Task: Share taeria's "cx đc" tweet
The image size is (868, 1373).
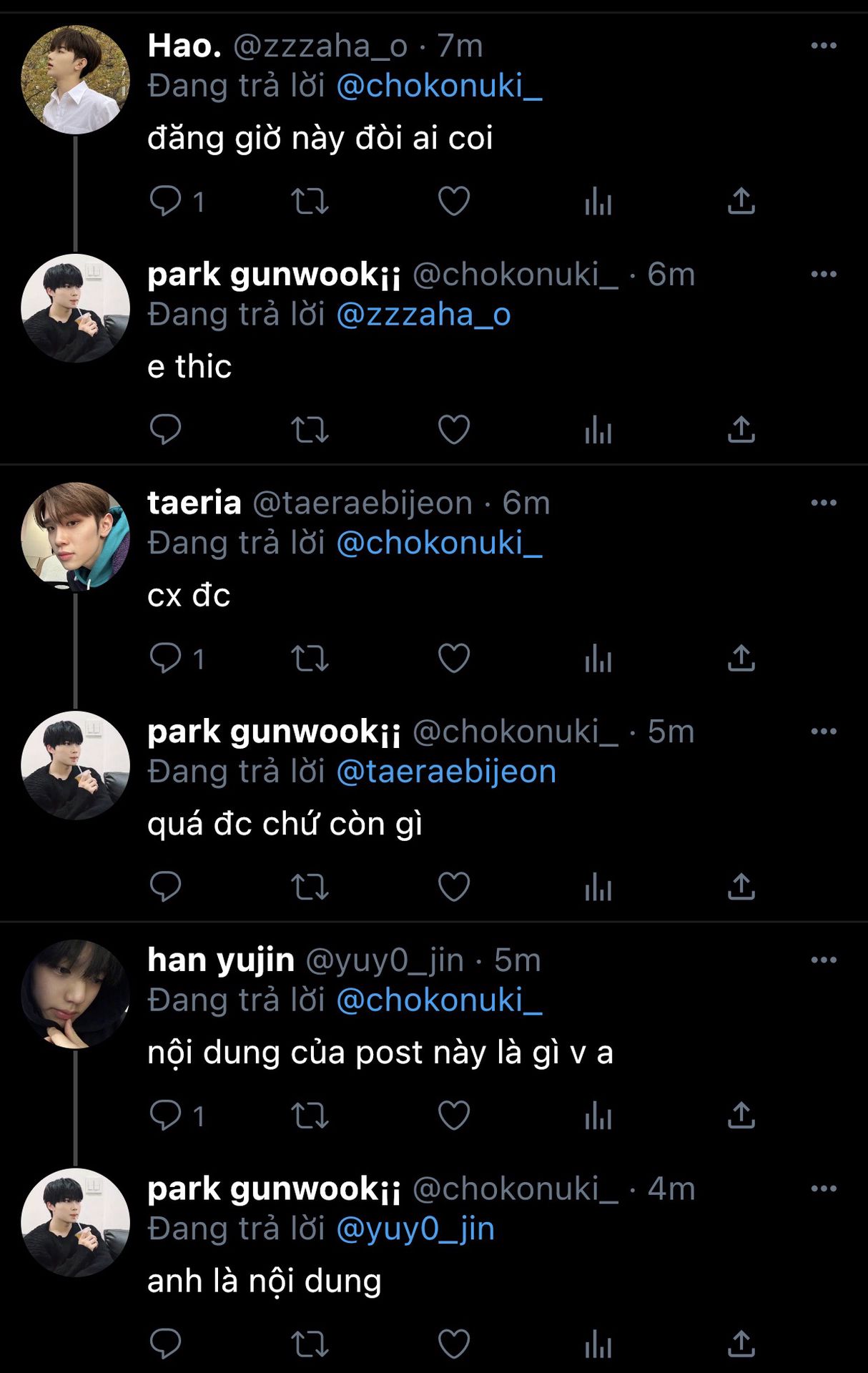Action: click(741, 658)
